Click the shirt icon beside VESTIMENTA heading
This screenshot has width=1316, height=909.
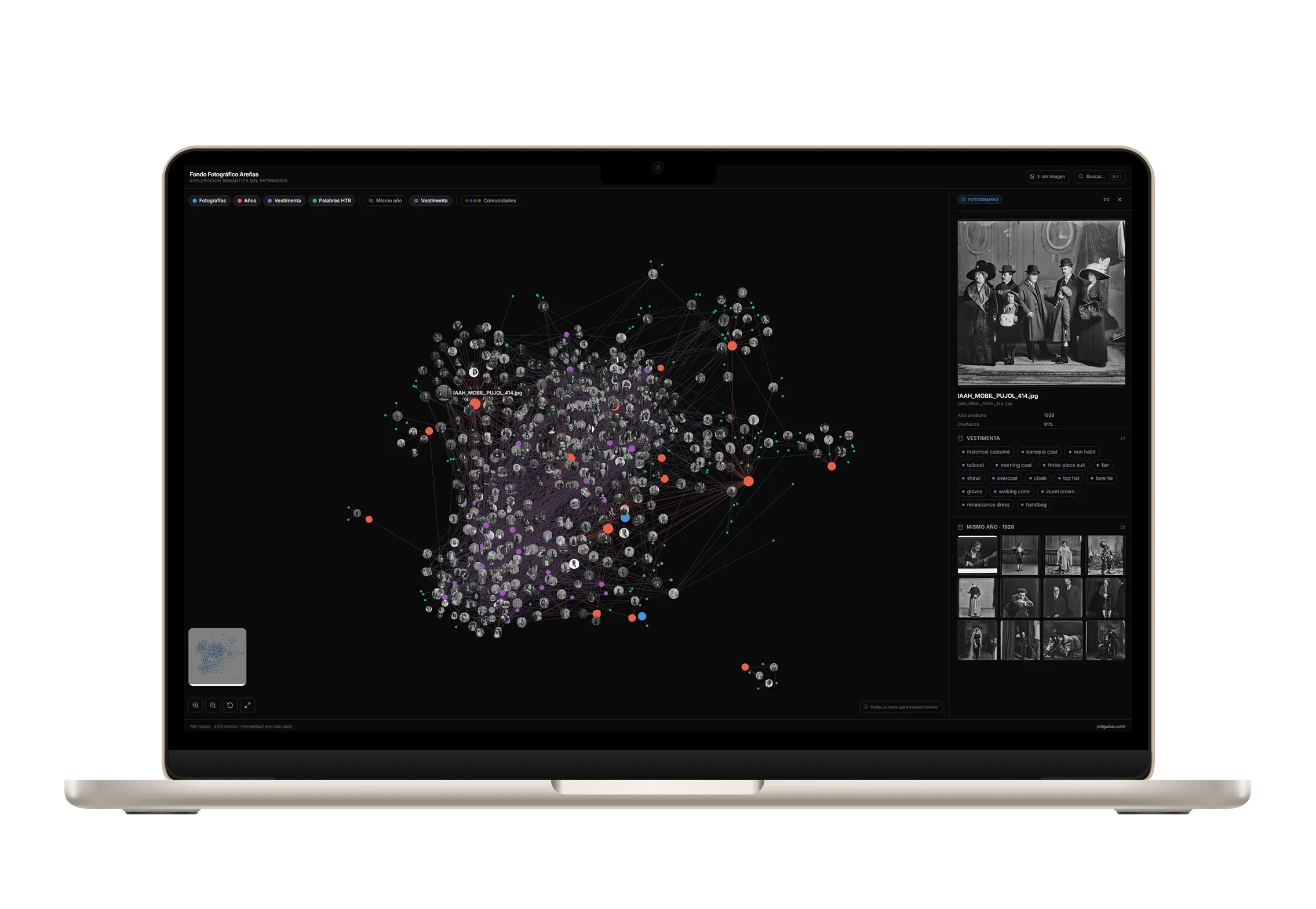(960, 438)
